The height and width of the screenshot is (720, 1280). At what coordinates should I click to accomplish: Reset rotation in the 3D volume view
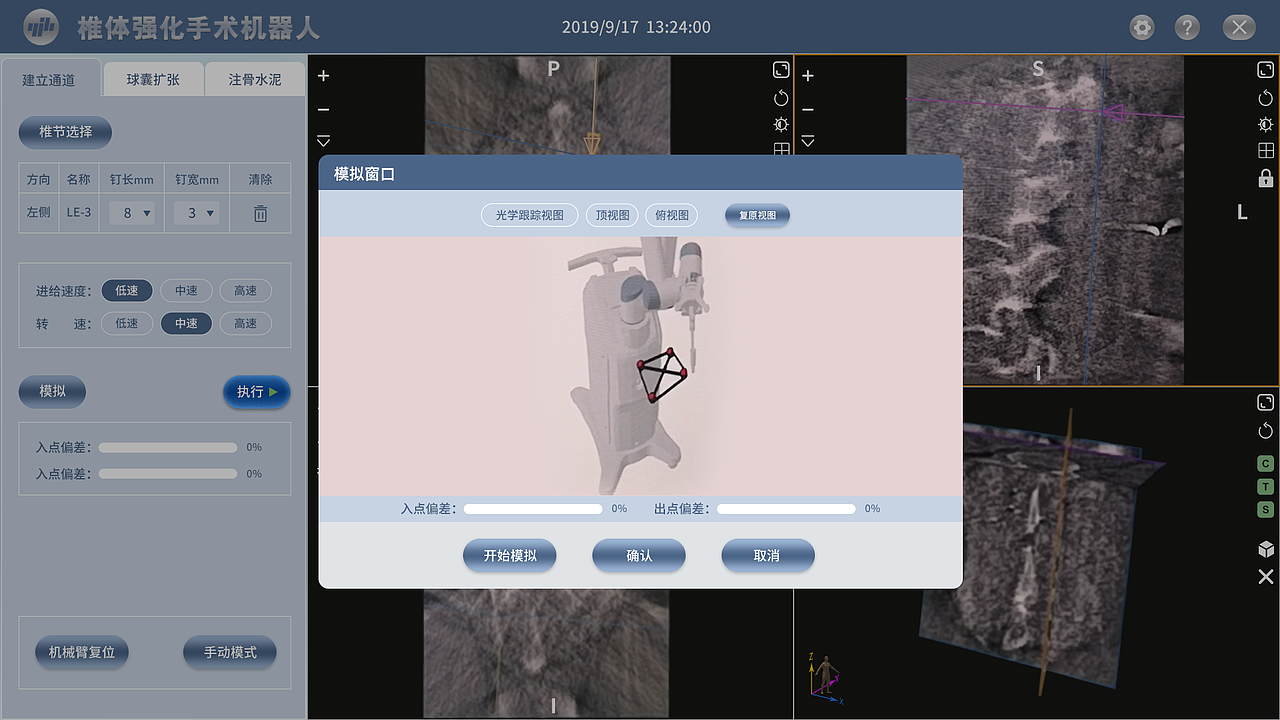[x=1265, y=431]
